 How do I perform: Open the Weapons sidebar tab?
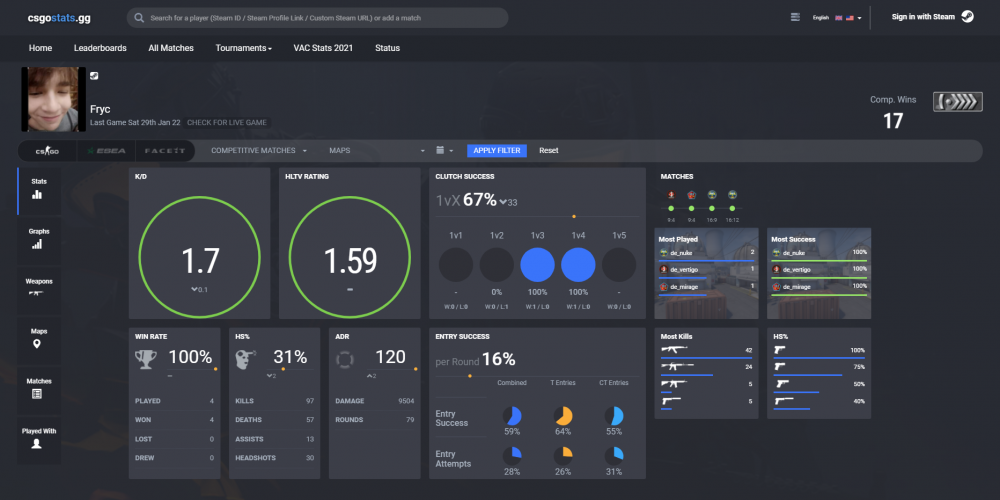40,289
